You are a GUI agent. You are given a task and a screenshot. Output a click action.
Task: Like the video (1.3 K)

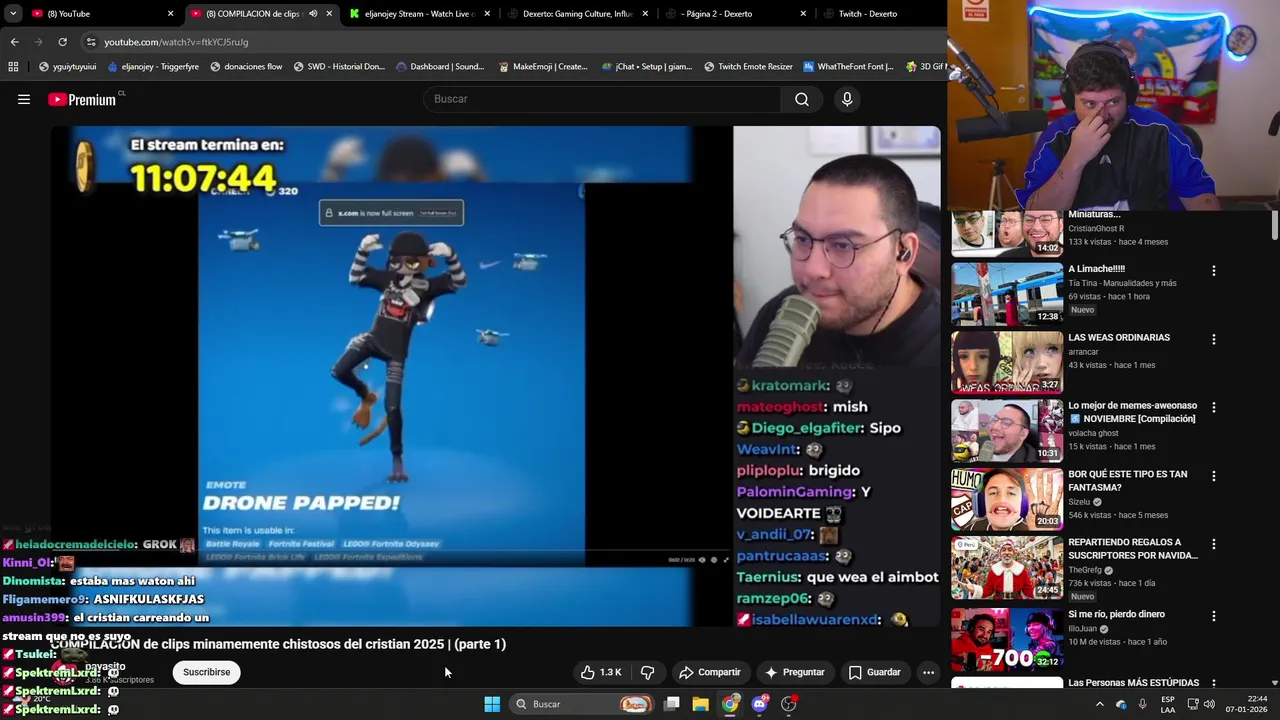(601, 672)
